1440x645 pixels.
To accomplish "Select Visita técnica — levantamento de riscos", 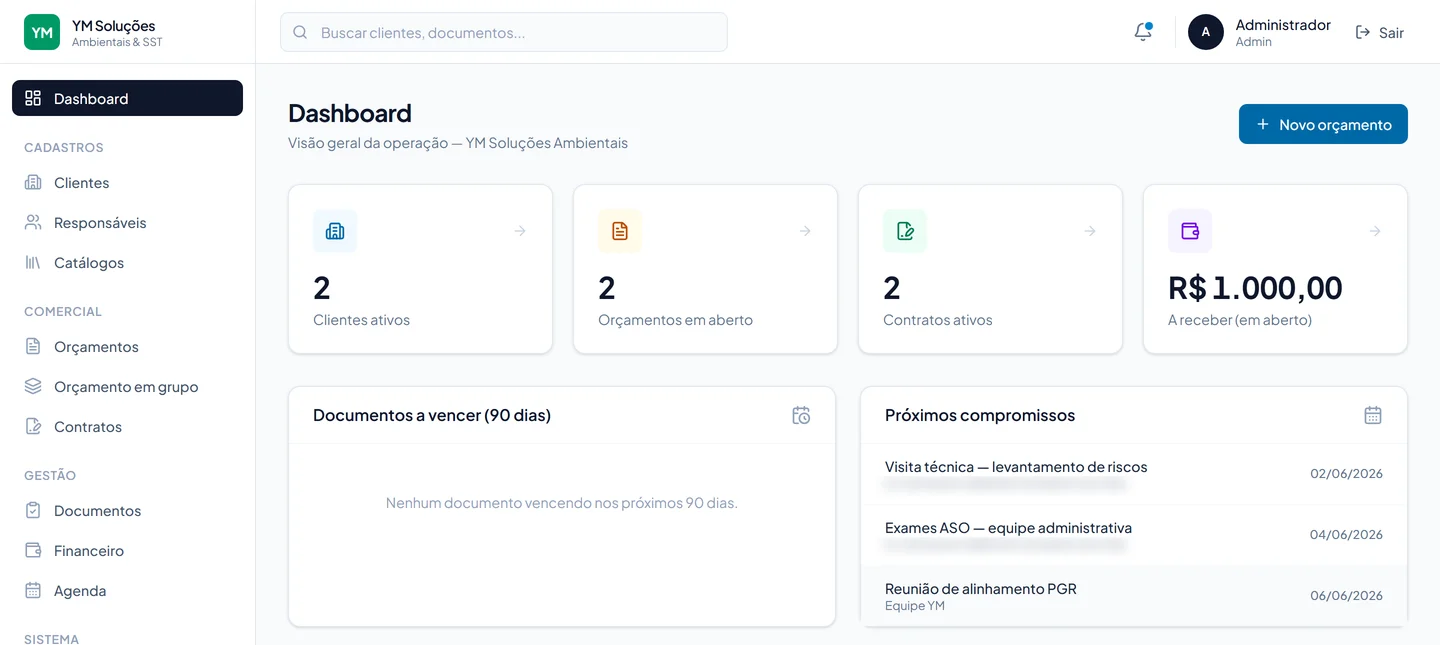I will [x=1134, y=474].
